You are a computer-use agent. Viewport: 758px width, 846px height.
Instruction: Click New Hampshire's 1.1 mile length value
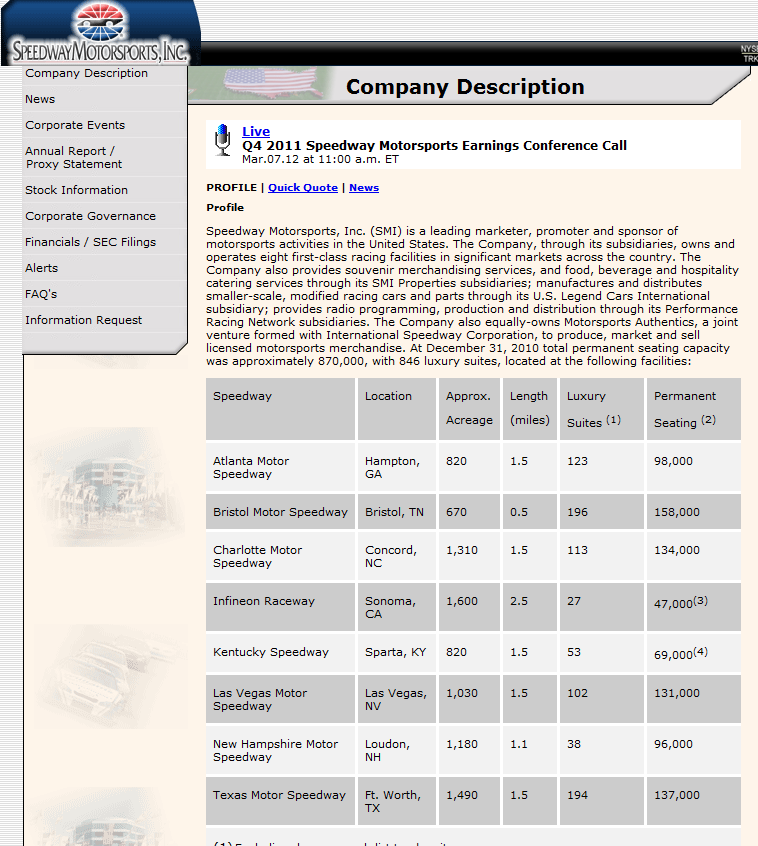pyautogui.click(x=519, y=744)
